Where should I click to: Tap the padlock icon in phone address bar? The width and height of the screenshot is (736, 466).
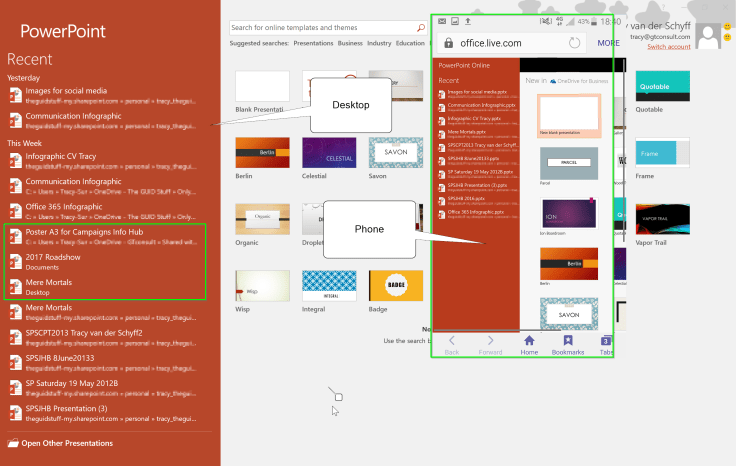[x=449, y=43]
